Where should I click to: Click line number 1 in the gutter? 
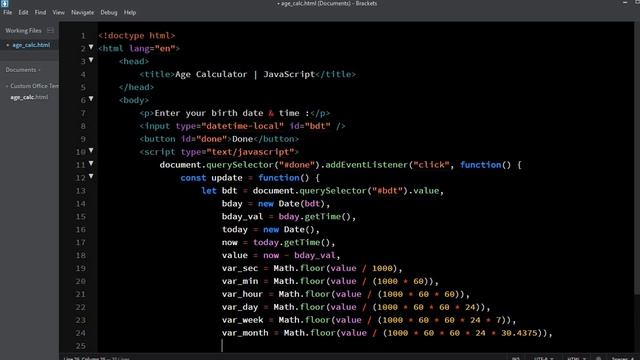point(83,36)
